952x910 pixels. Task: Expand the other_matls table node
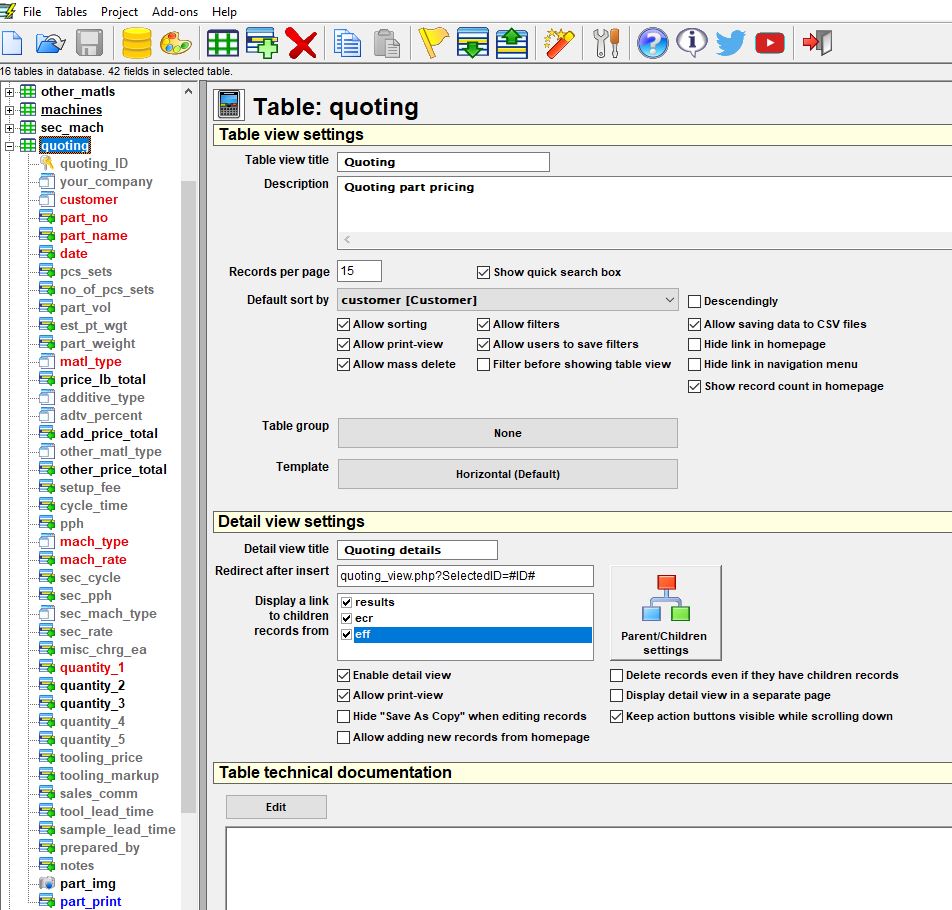pos(10,92)
